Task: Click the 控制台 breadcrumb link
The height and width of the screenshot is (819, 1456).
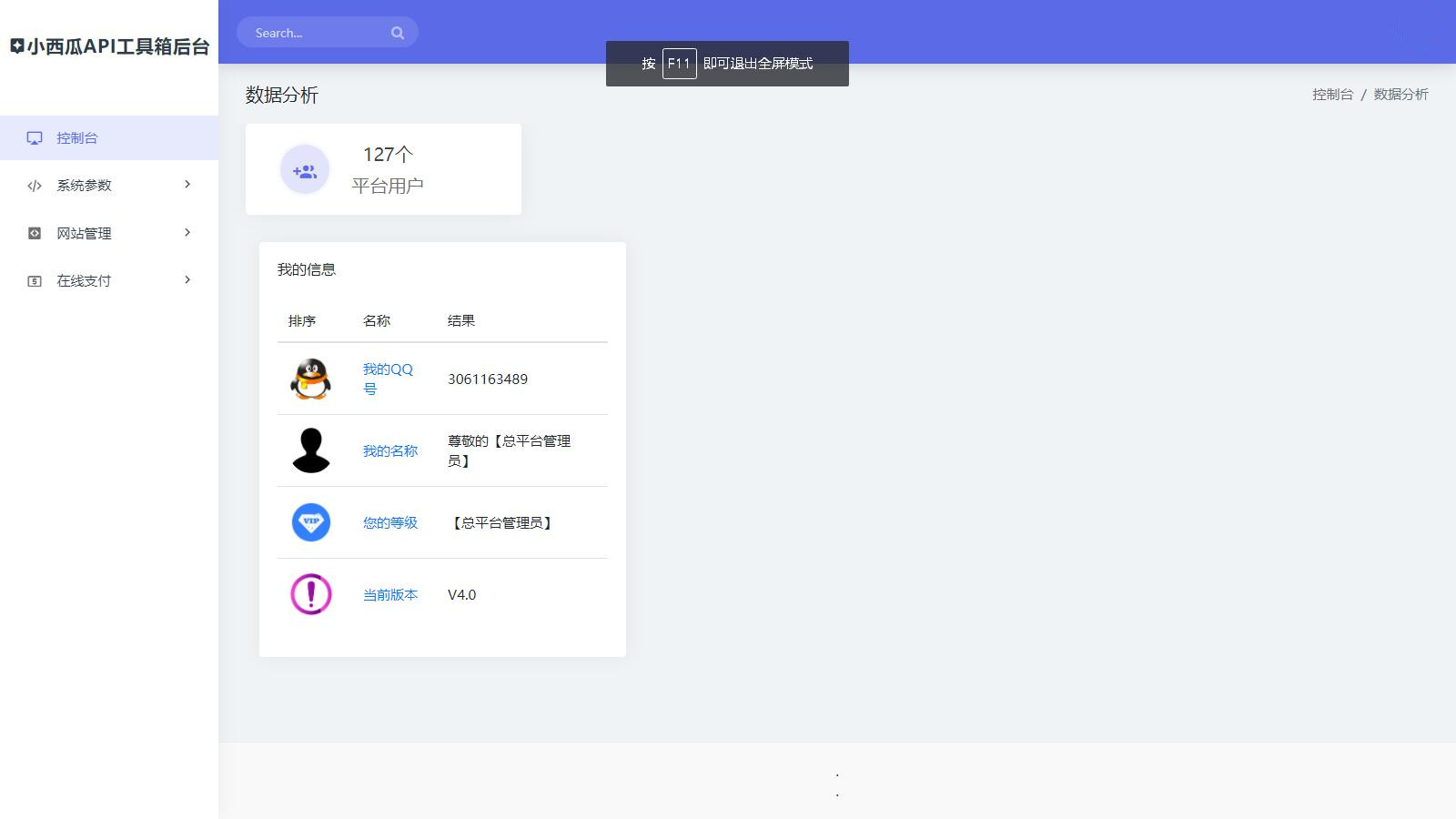Action: coord(1332,95)
